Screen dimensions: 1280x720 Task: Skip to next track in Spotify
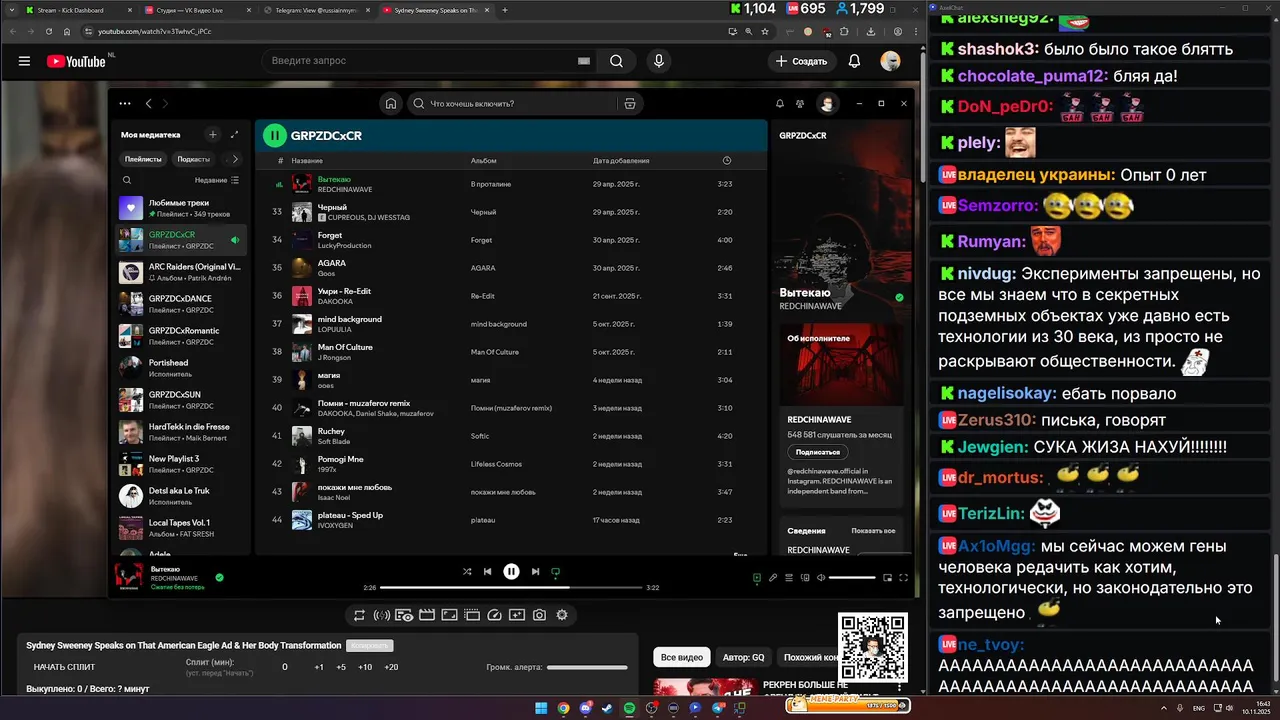click(535, 571)
